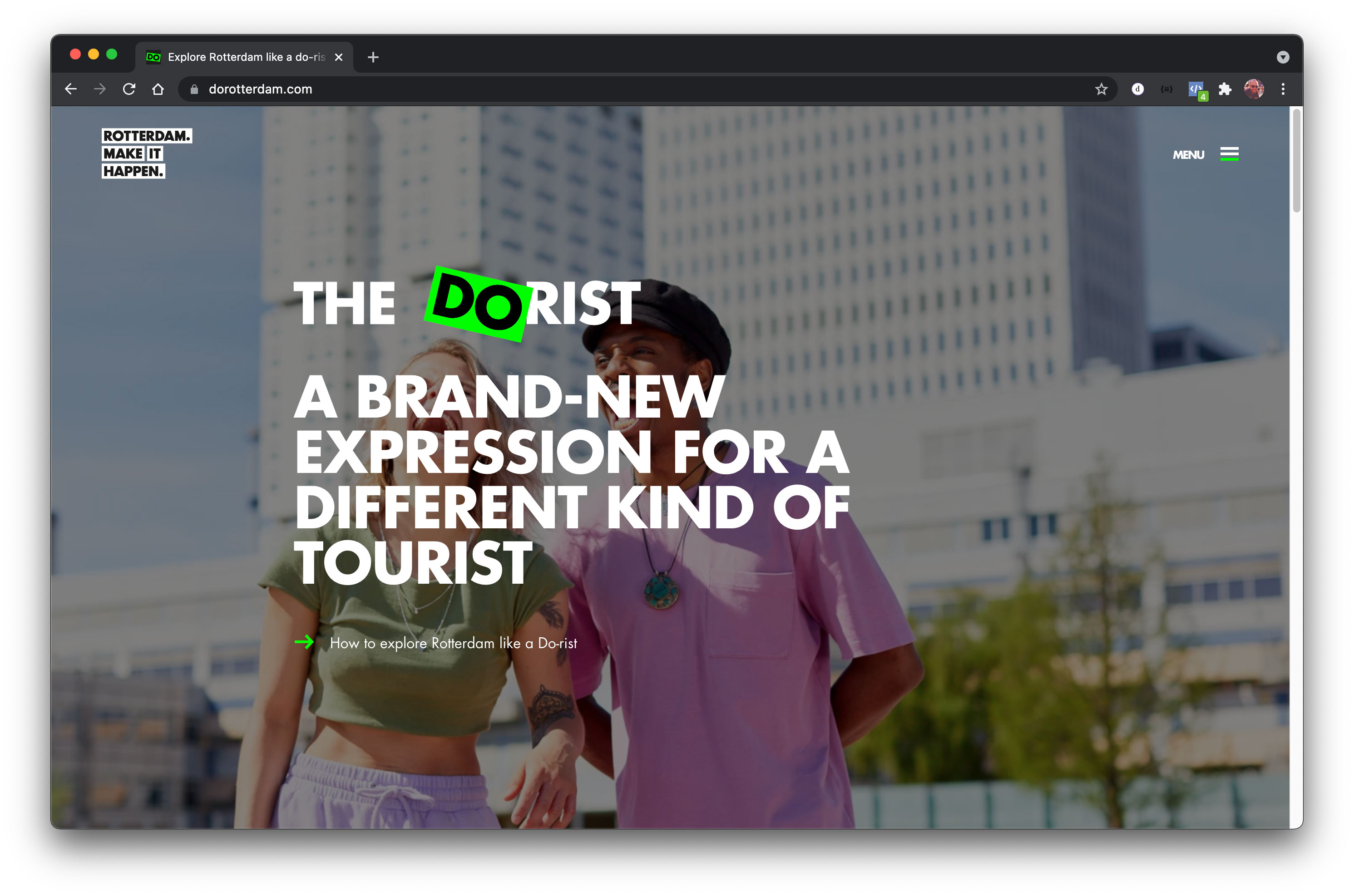Go to the browser home page
This screenshot has height=896, width=1354.
point(158,89)
